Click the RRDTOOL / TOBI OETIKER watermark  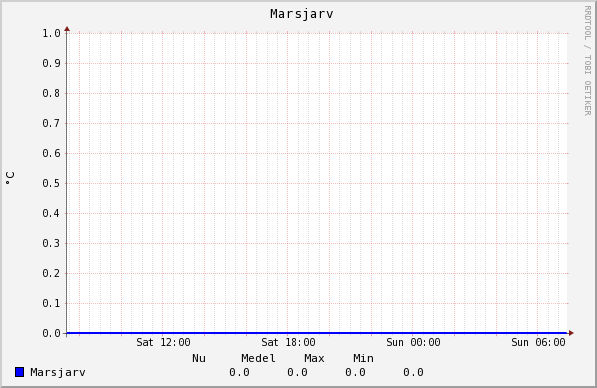pos(587,61)
